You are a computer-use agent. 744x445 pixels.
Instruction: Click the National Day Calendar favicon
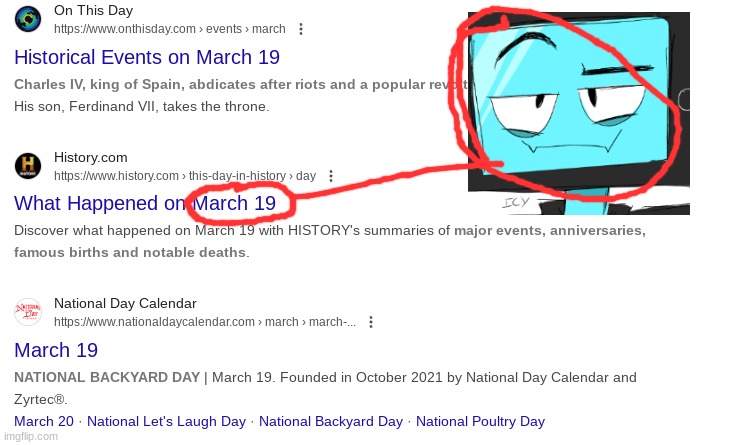28,312
